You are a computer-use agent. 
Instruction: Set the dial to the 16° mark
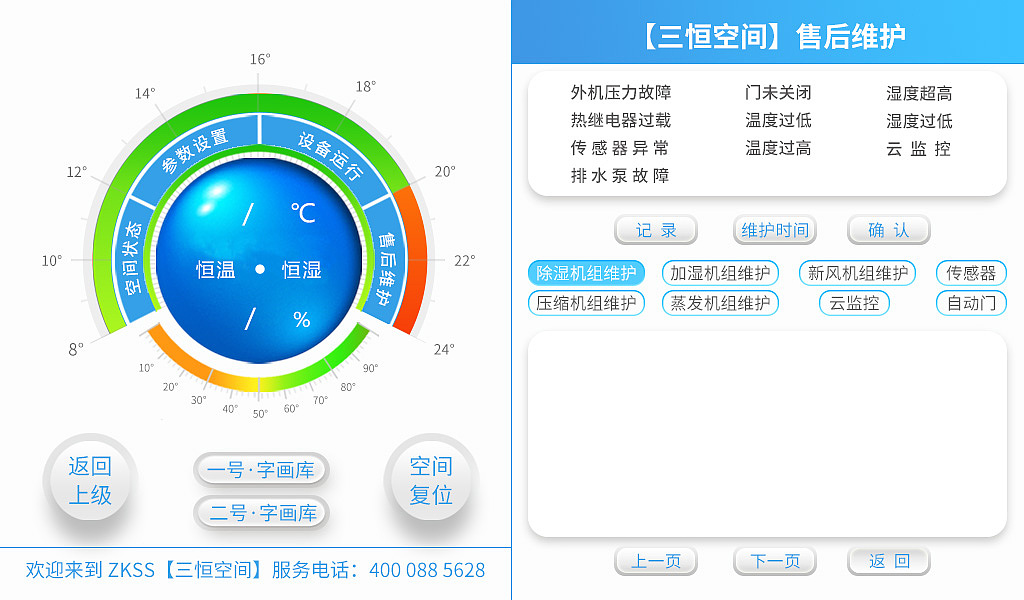[260, 60]
